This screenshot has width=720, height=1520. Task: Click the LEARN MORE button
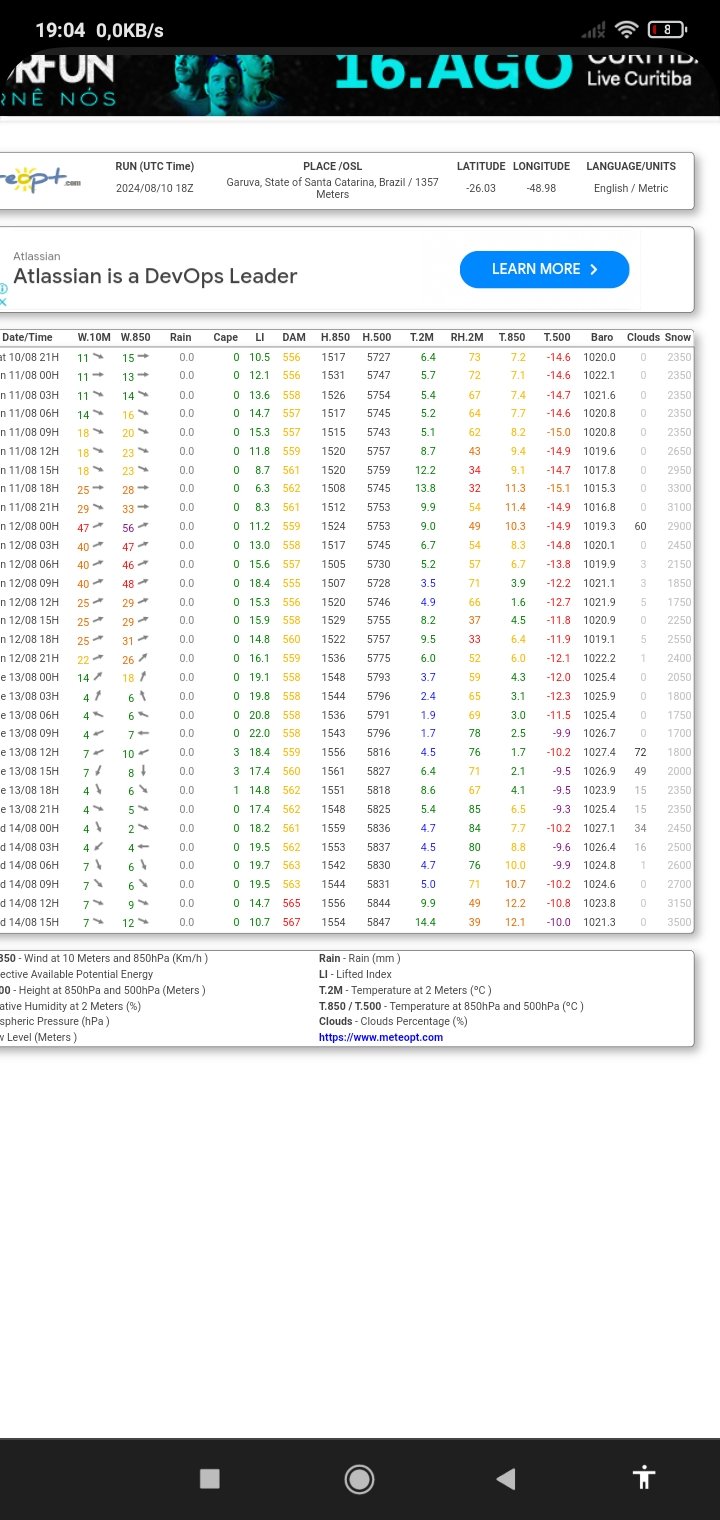[x=544, y=269]
